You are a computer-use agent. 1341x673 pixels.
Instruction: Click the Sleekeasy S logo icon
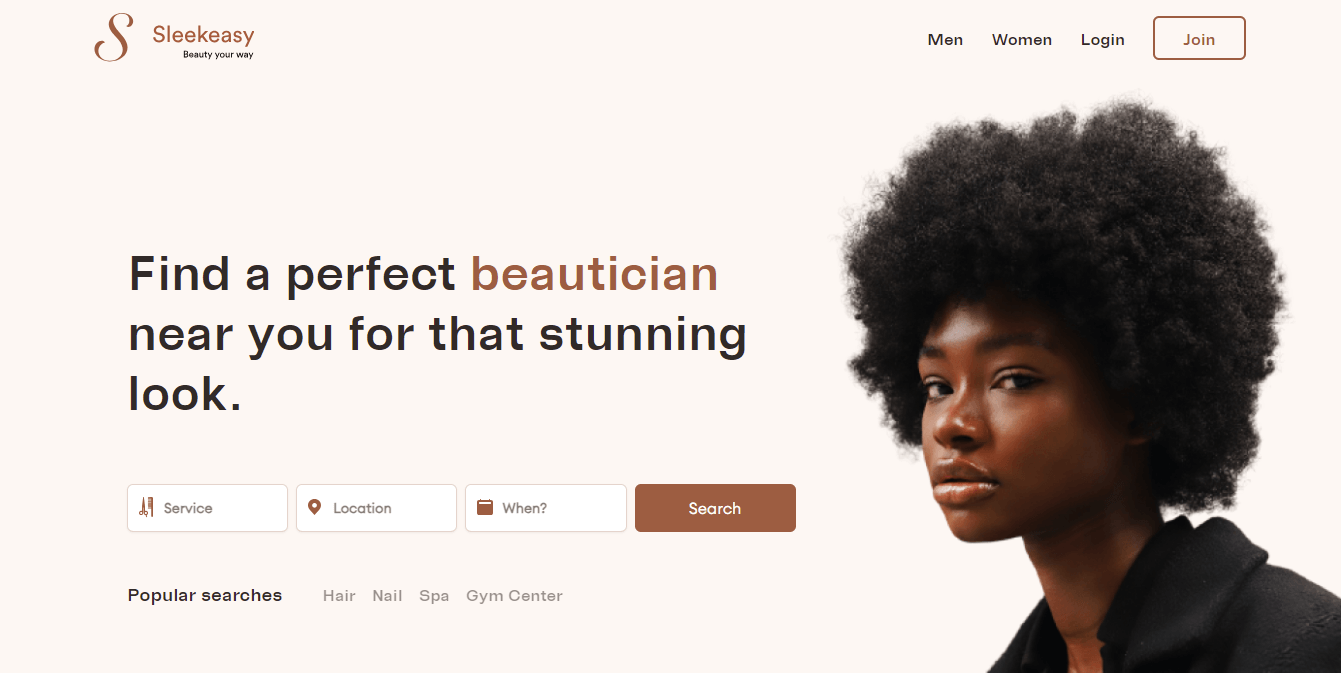[113, 38]
